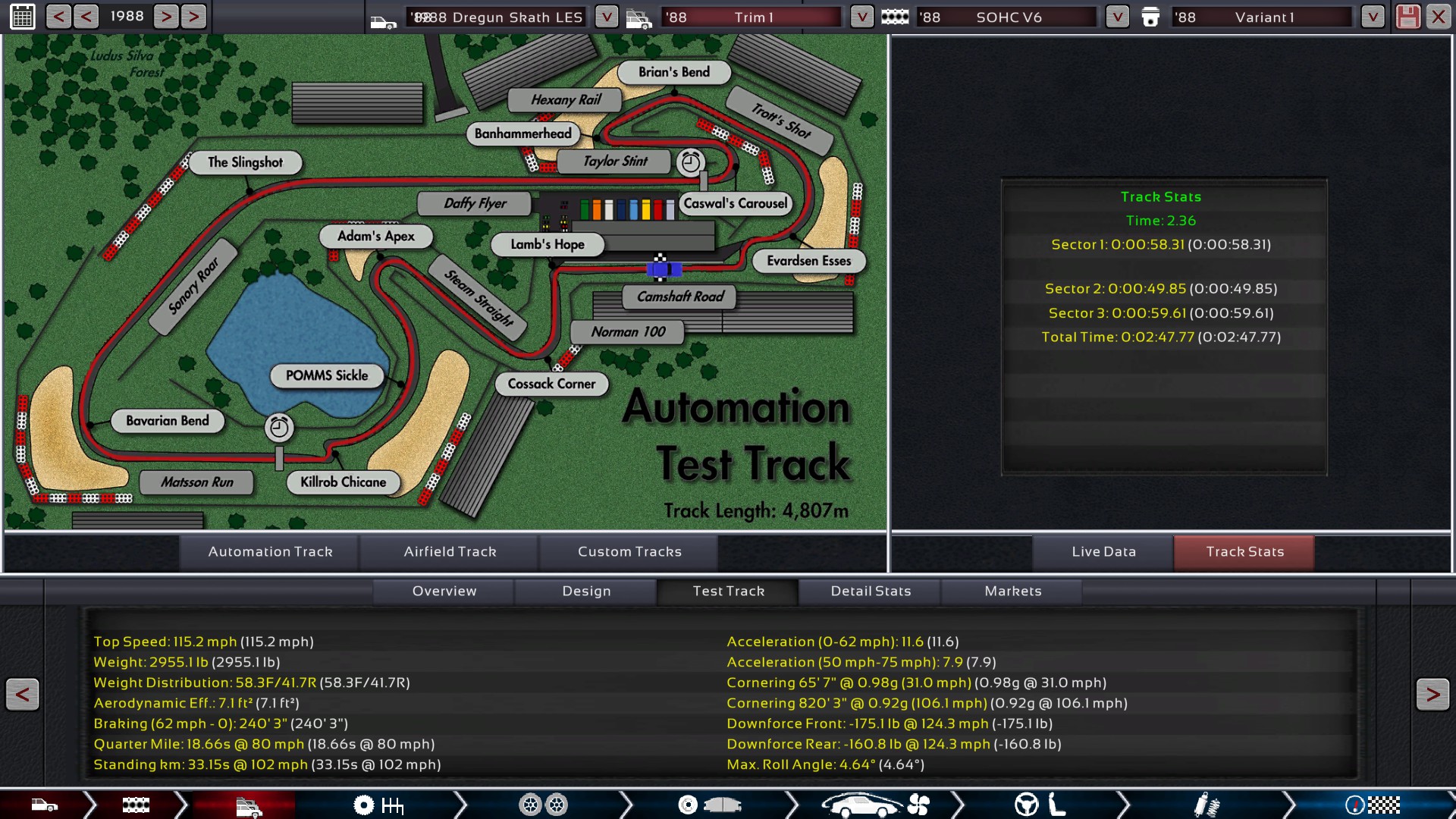1456x819 pixels.
Task: Switch to the Detail Stats tab
Action: 871,591
